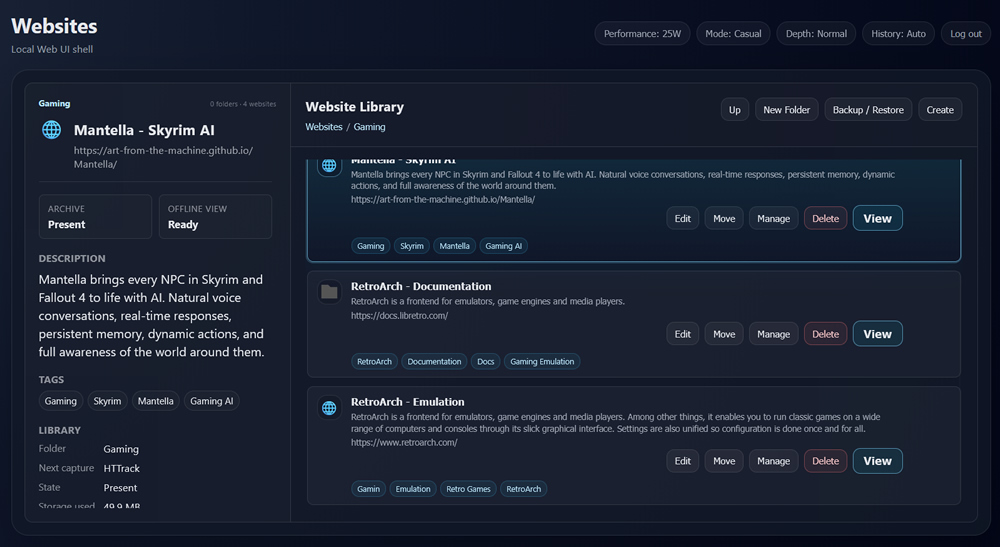Image resolution: width=1000 pixels, height=547 pixels.
Task: Click Skyrim tag on Mantella card
Action: (x=412, y=246)
